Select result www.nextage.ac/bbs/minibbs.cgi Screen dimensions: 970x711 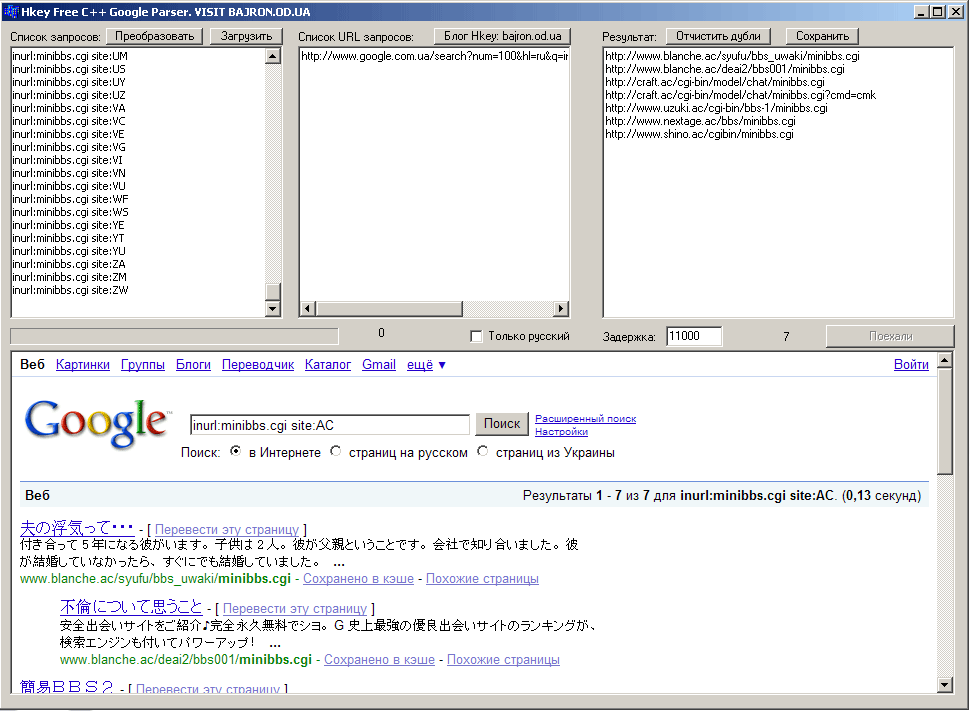click(700, 121)
